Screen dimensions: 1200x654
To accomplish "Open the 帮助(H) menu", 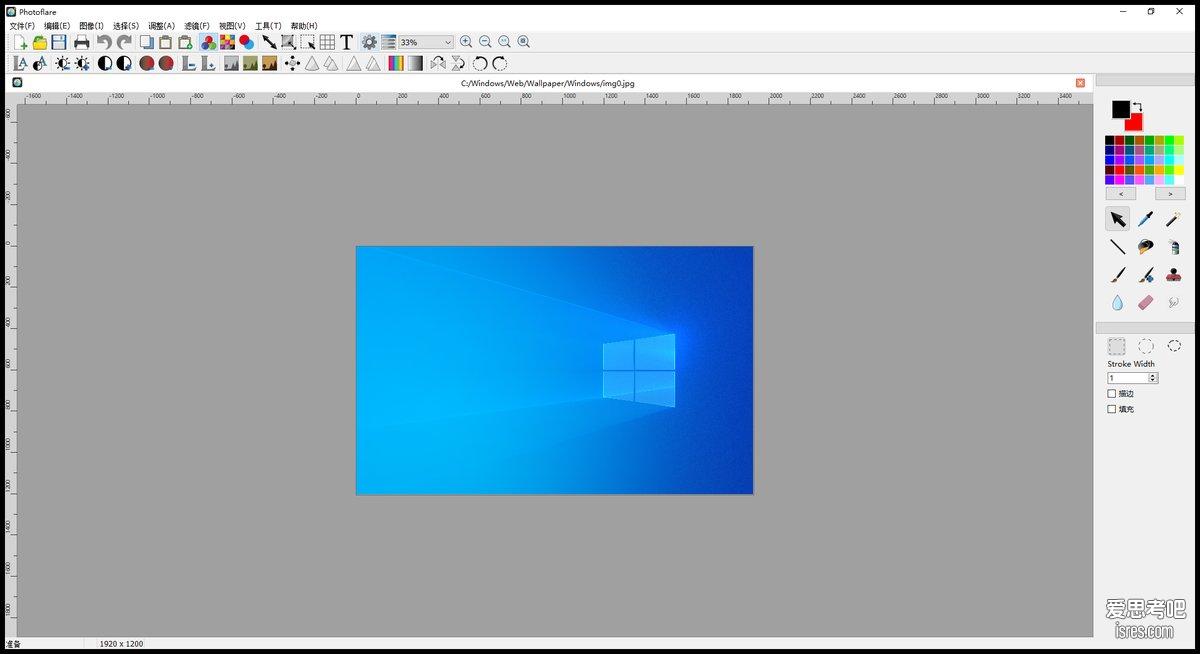I will click(304, 26).
